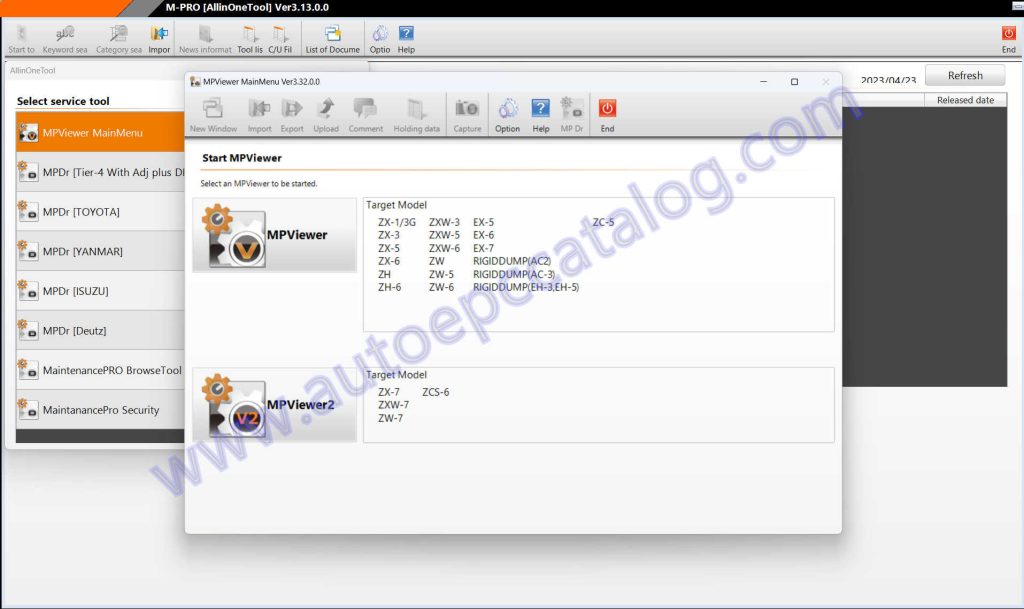Open List of Documents from the toolbar
1024x609 pixels.
(333, 38)
